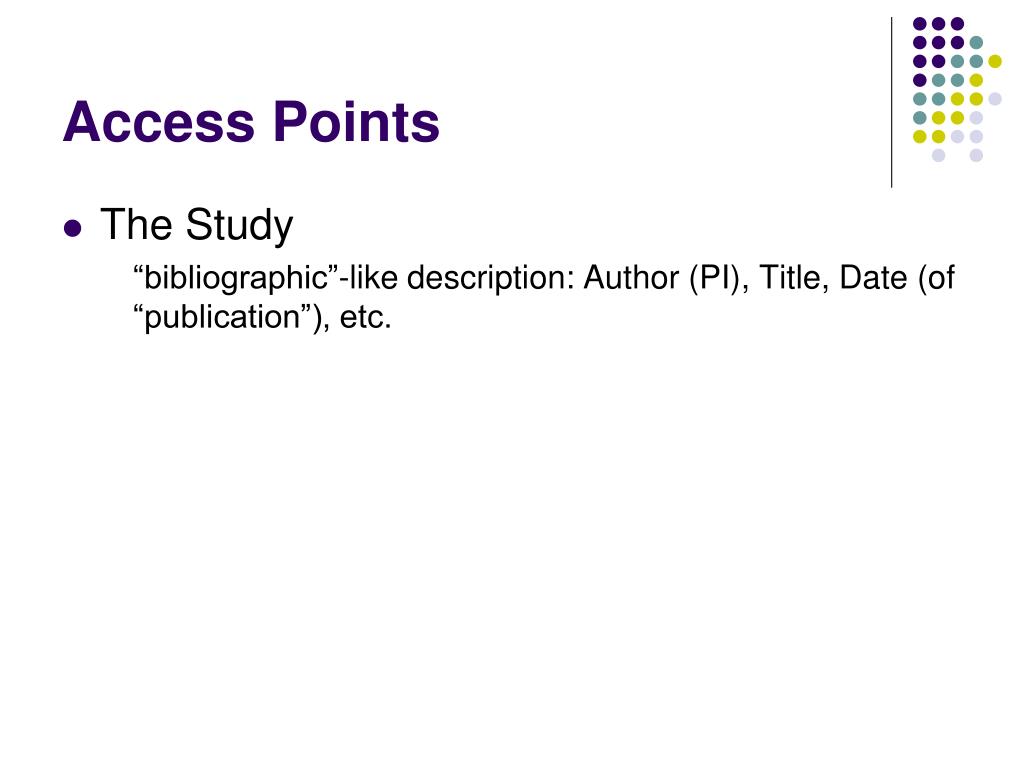
Task: Click the decorative colored dot grid graphic
Action: pos(957,89)
